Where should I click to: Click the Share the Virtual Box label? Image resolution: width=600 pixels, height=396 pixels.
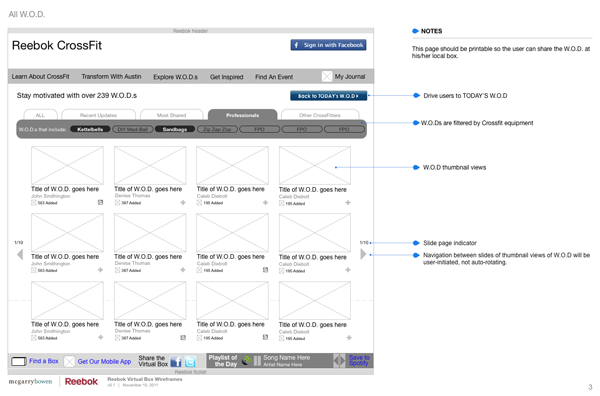click(153, 361)
